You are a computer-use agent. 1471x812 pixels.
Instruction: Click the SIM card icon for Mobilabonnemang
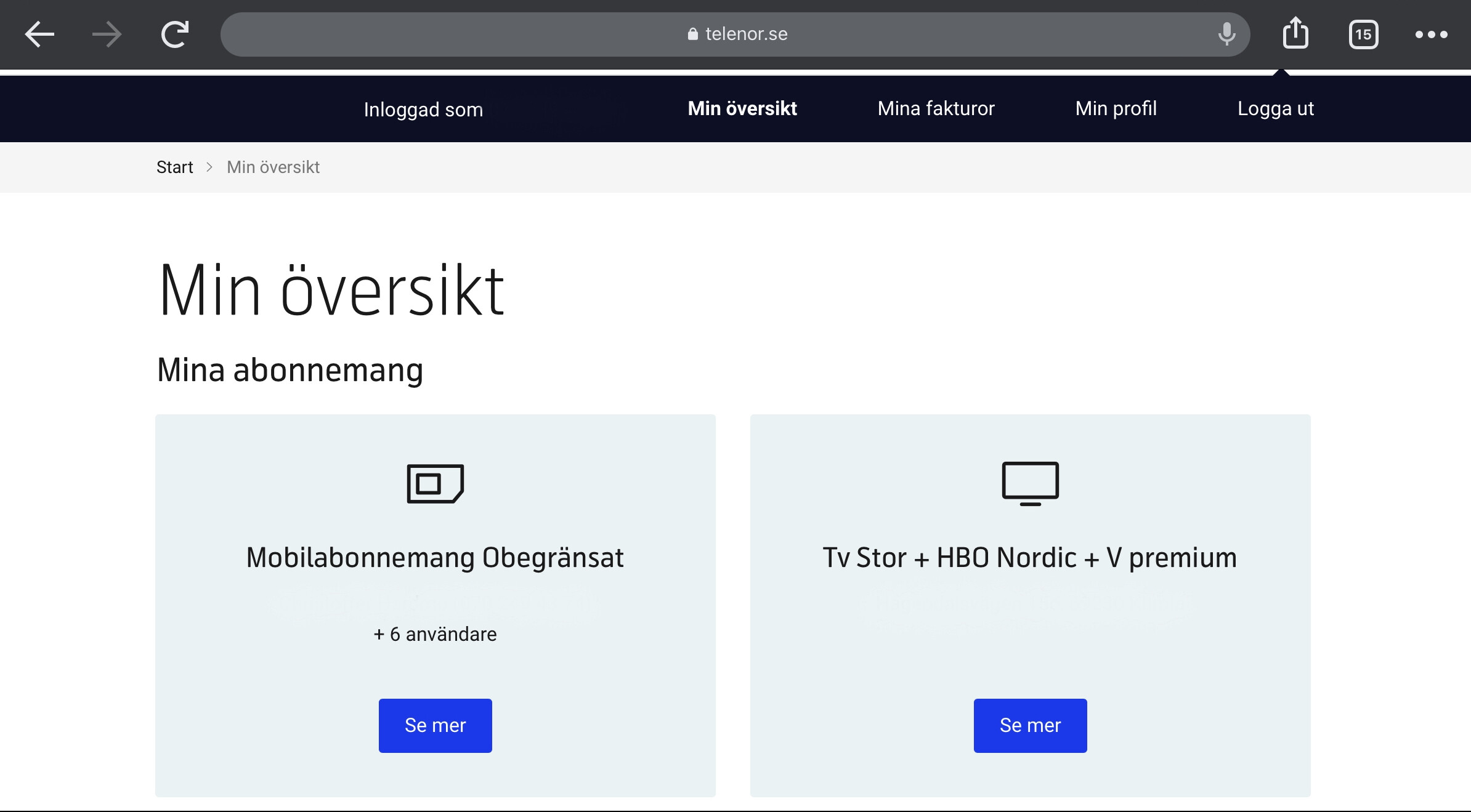tap(435, 483)
